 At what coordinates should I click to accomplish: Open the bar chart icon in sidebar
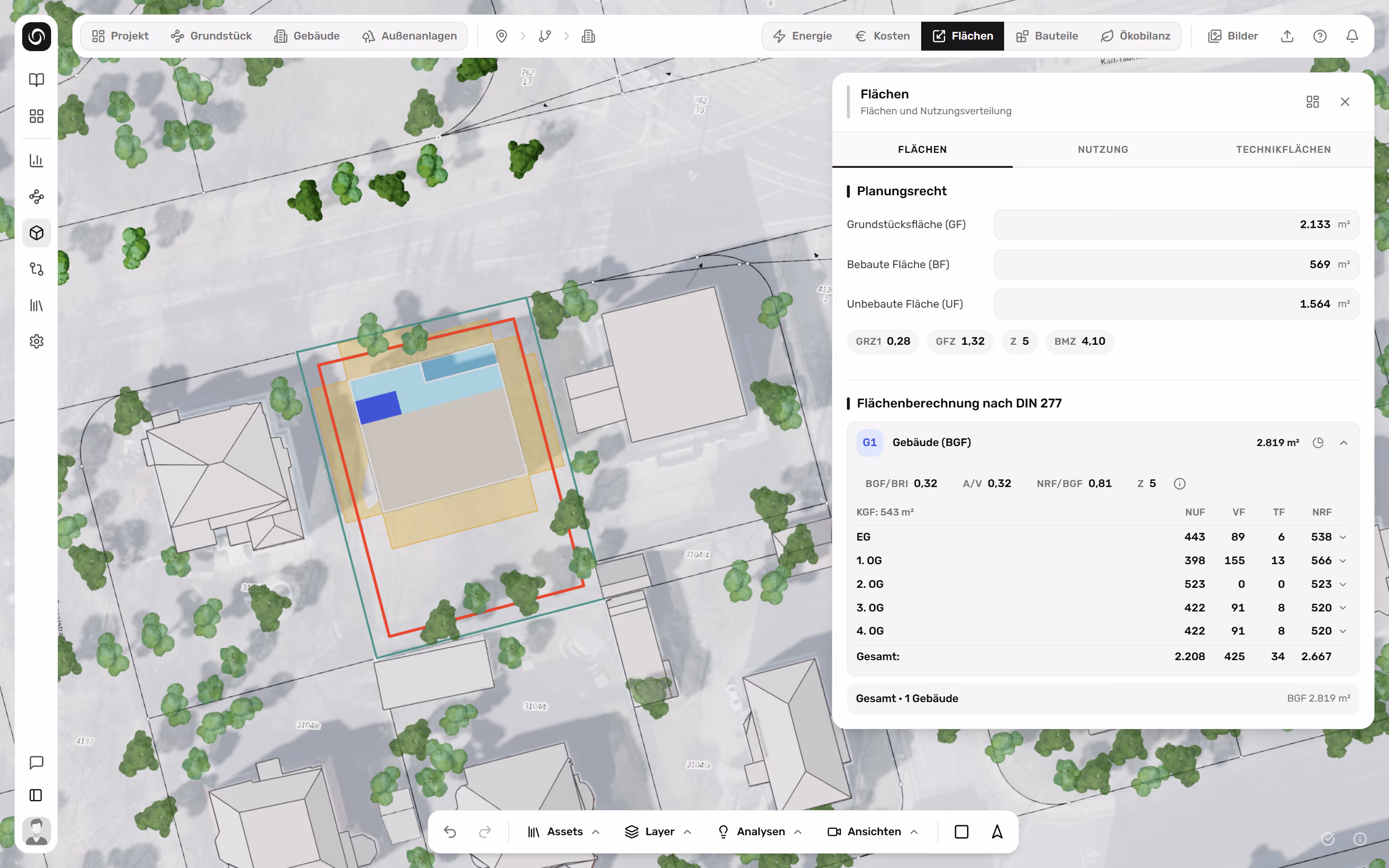36,160
